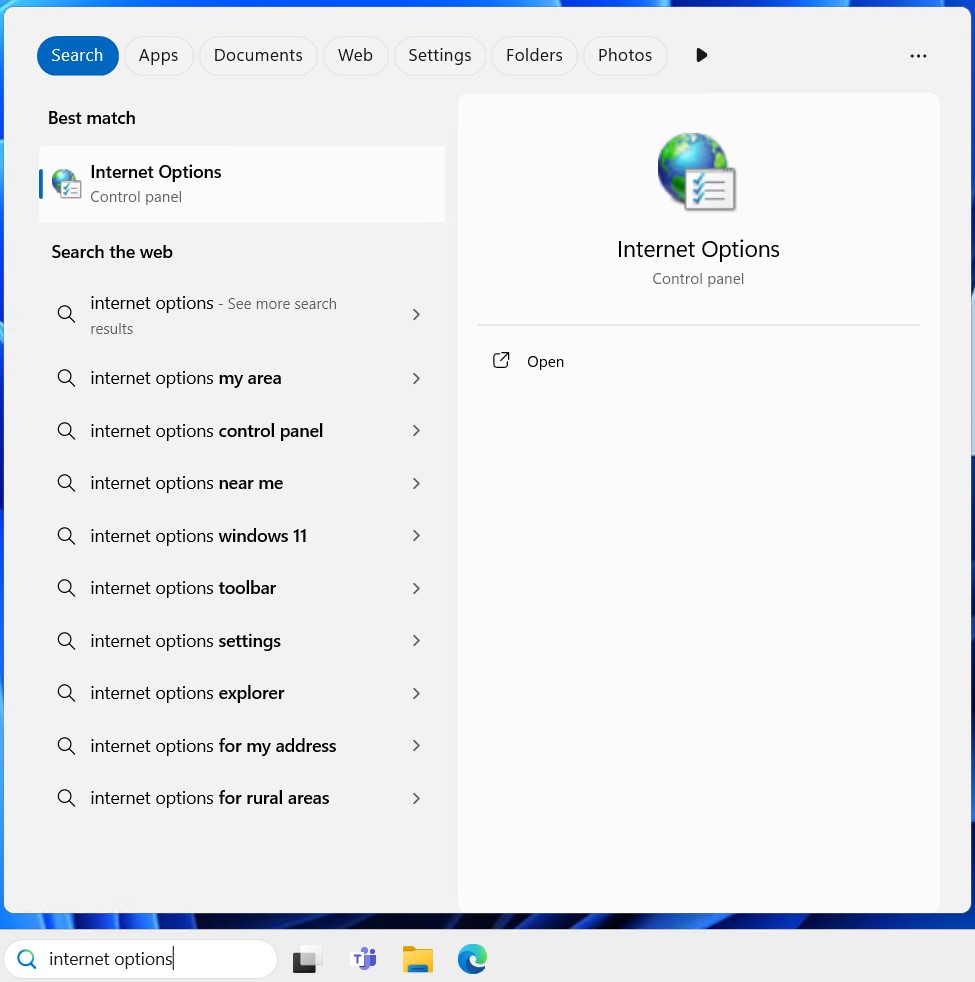Click the Open external-link icon
Image resolution: width=975 pixels, height=982 pixels.
click(501, 360)
